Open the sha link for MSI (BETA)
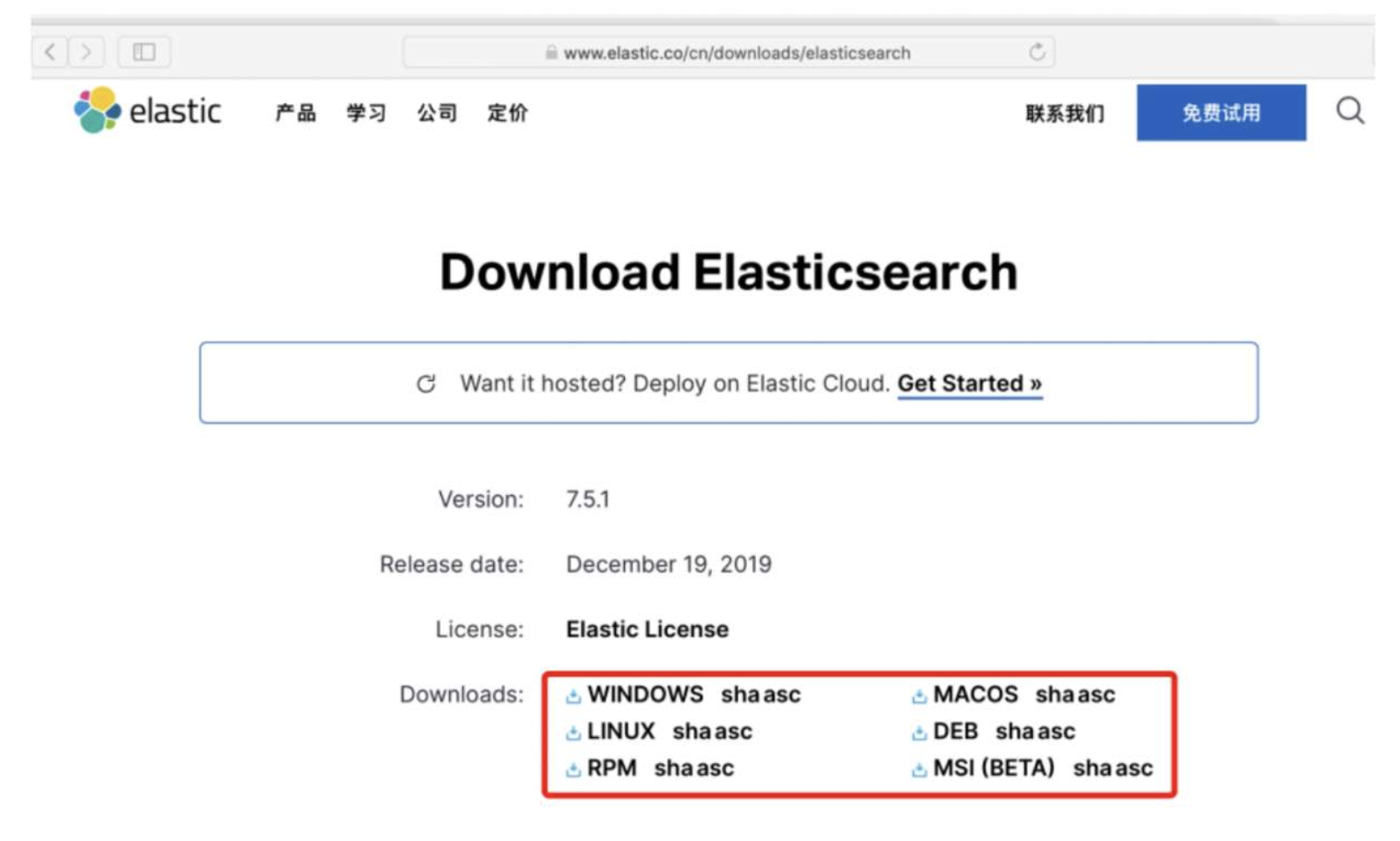This screenshot has width=1400, height=841. tap(1092, 768)
